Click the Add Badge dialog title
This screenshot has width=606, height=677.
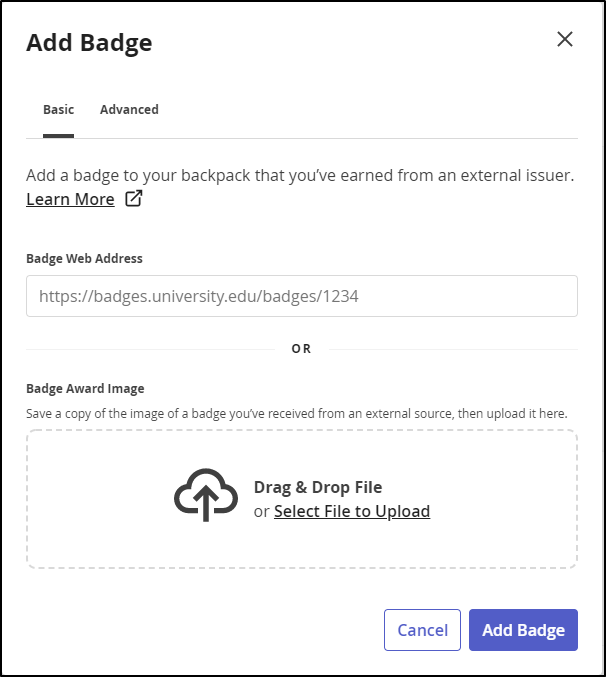(x=89, y=43)
